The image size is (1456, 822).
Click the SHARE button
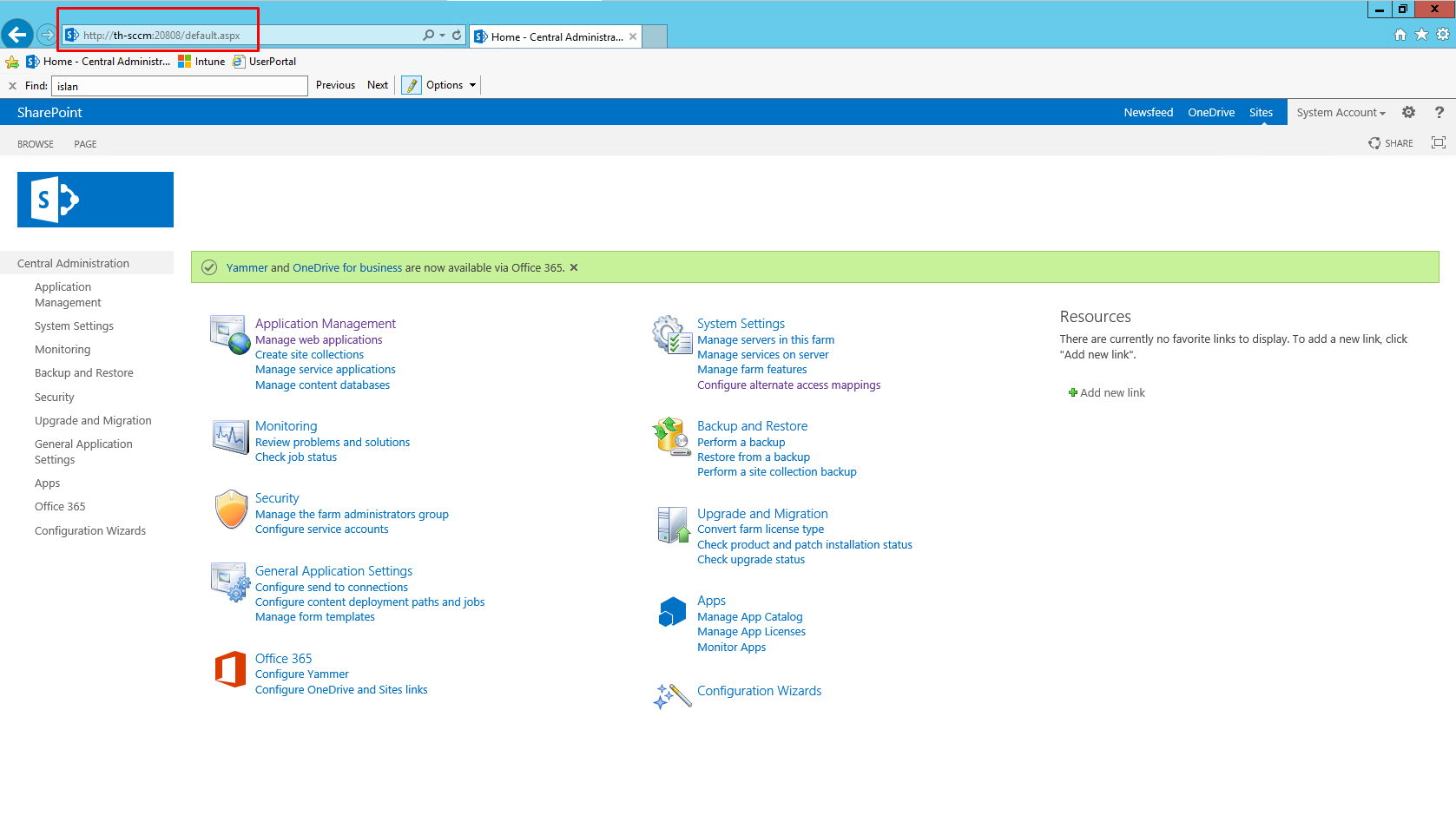click(x=1391, y=143)
